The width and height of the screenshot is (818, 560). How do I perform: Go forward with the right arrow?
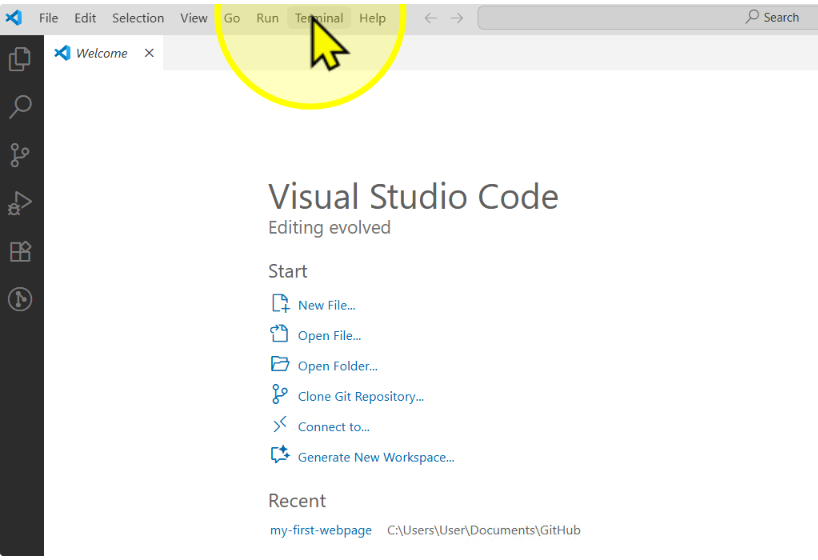click(456, 18)
